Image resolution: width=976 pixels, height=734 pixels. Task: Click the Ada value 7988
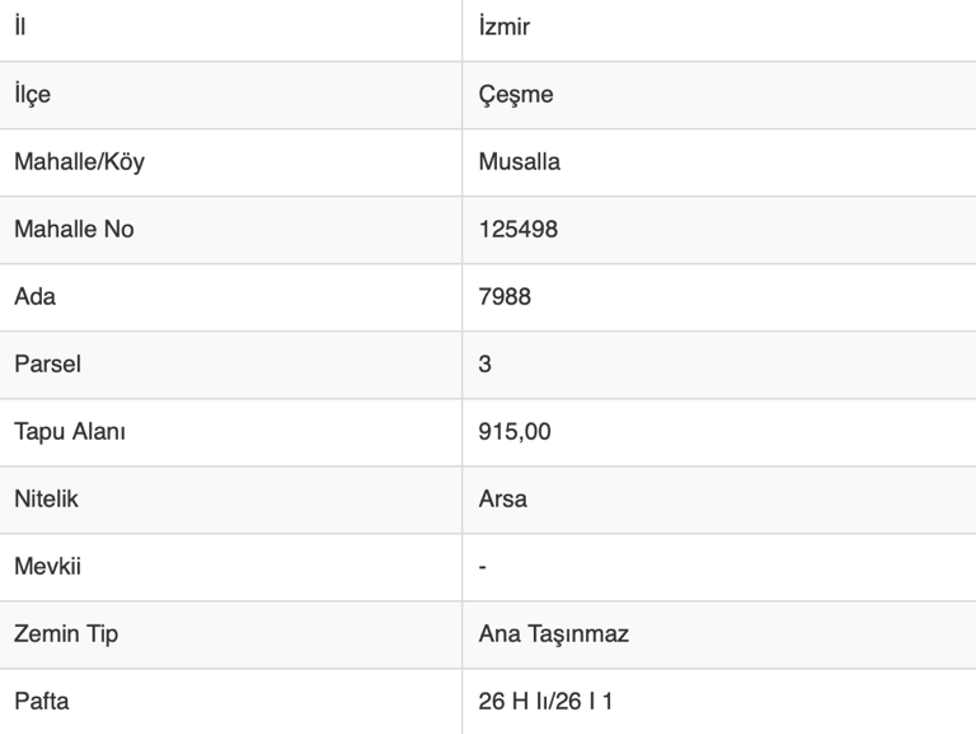(505, 297)
